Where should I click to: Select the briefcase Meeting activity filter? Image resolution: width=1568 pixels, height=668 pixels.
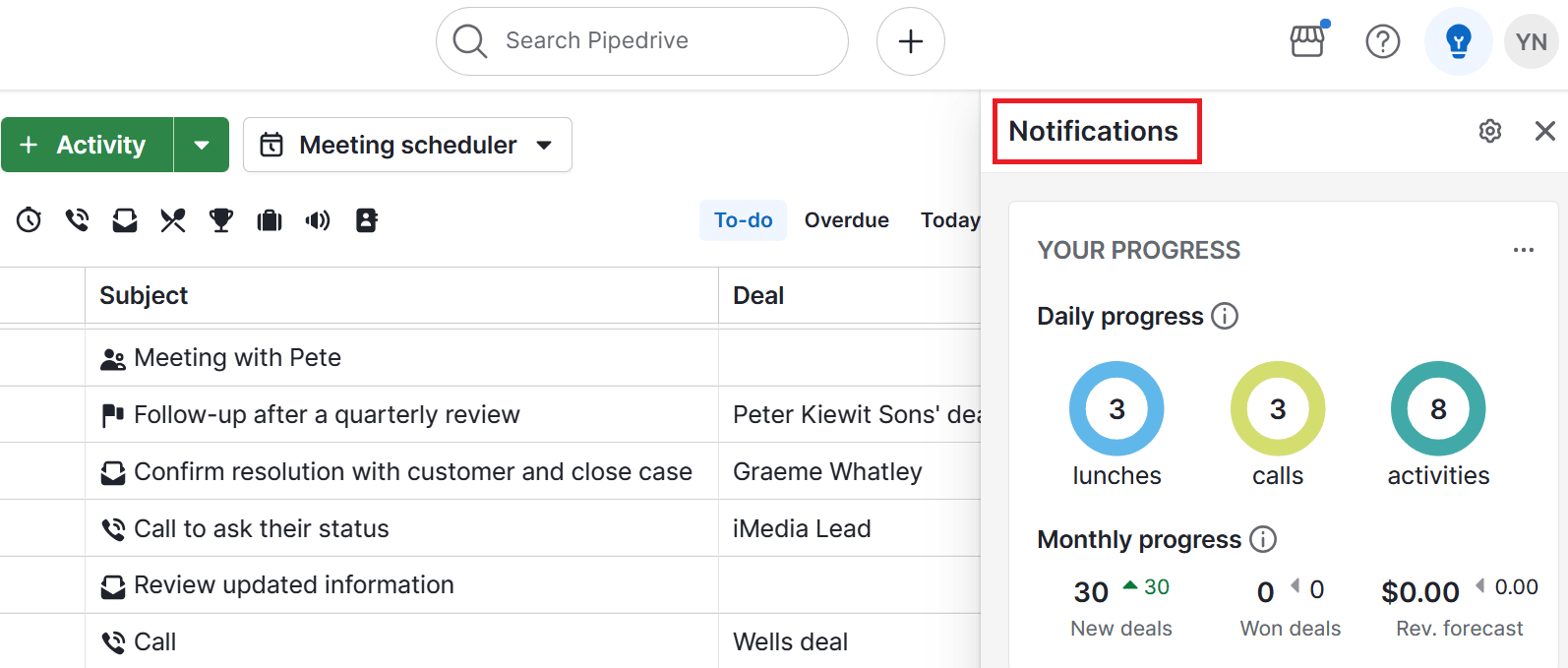pyautogui.click(x=269, y=220)
